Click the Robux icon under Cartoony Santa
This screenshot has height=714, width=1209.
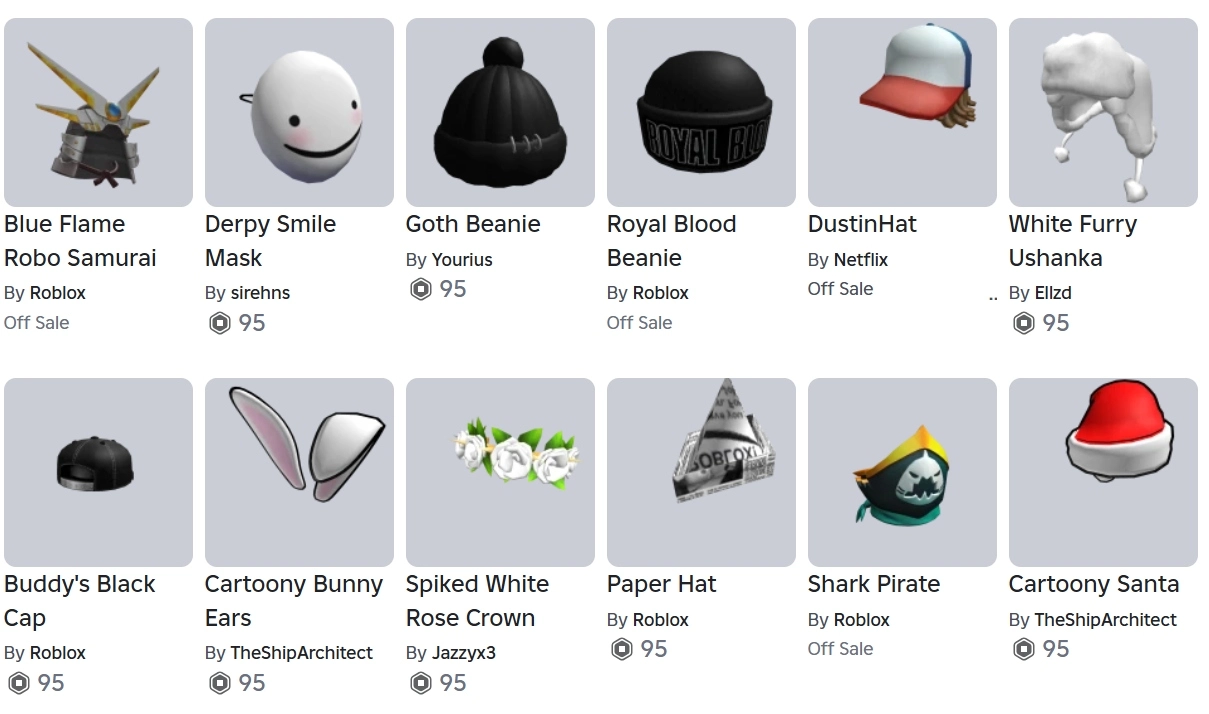click(1024, 649)
